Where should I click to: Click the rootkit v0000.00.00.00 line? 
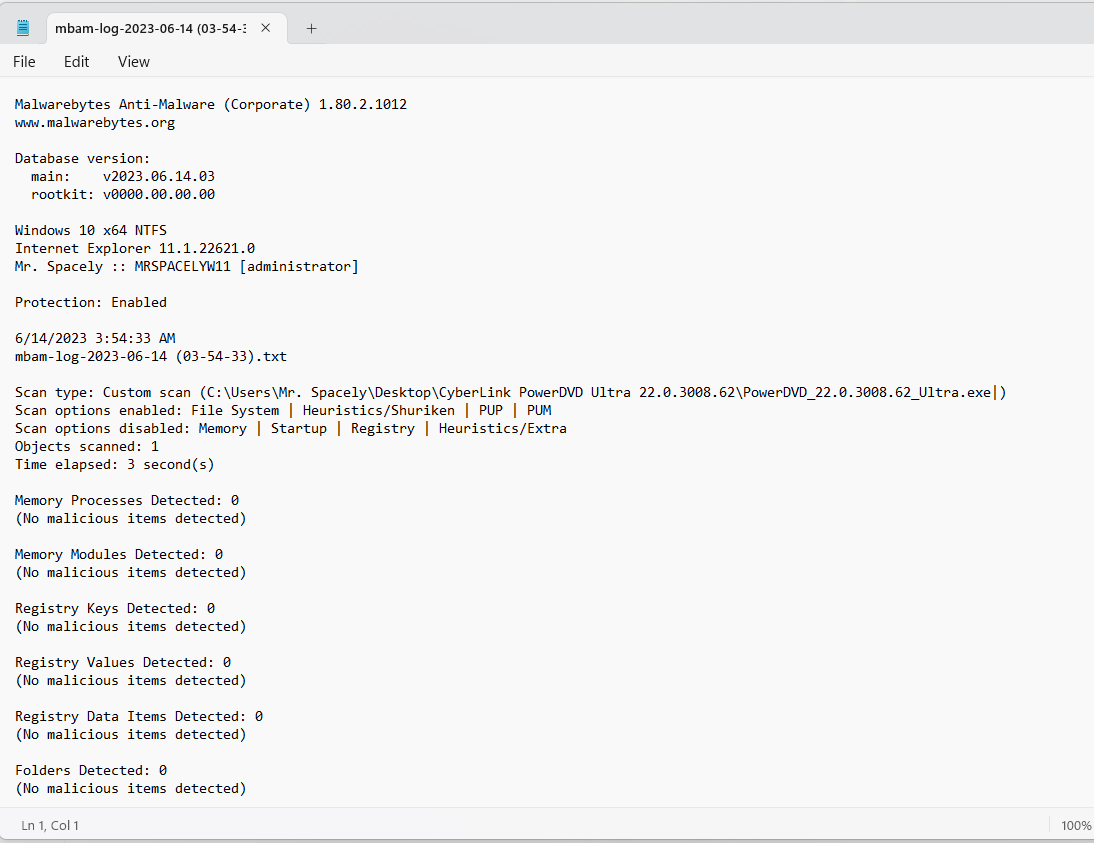tap(123, 195)
